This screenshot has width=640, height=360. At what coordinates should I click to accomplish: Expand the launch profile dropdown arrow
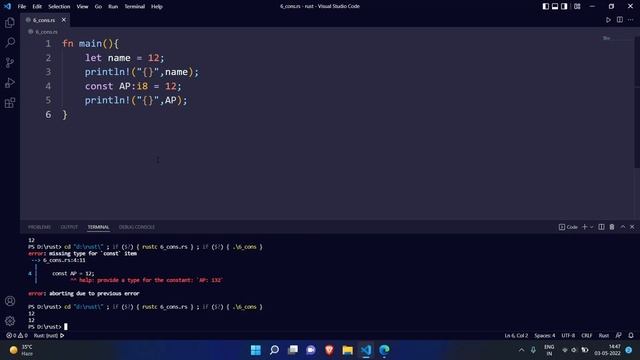(591, 227)
